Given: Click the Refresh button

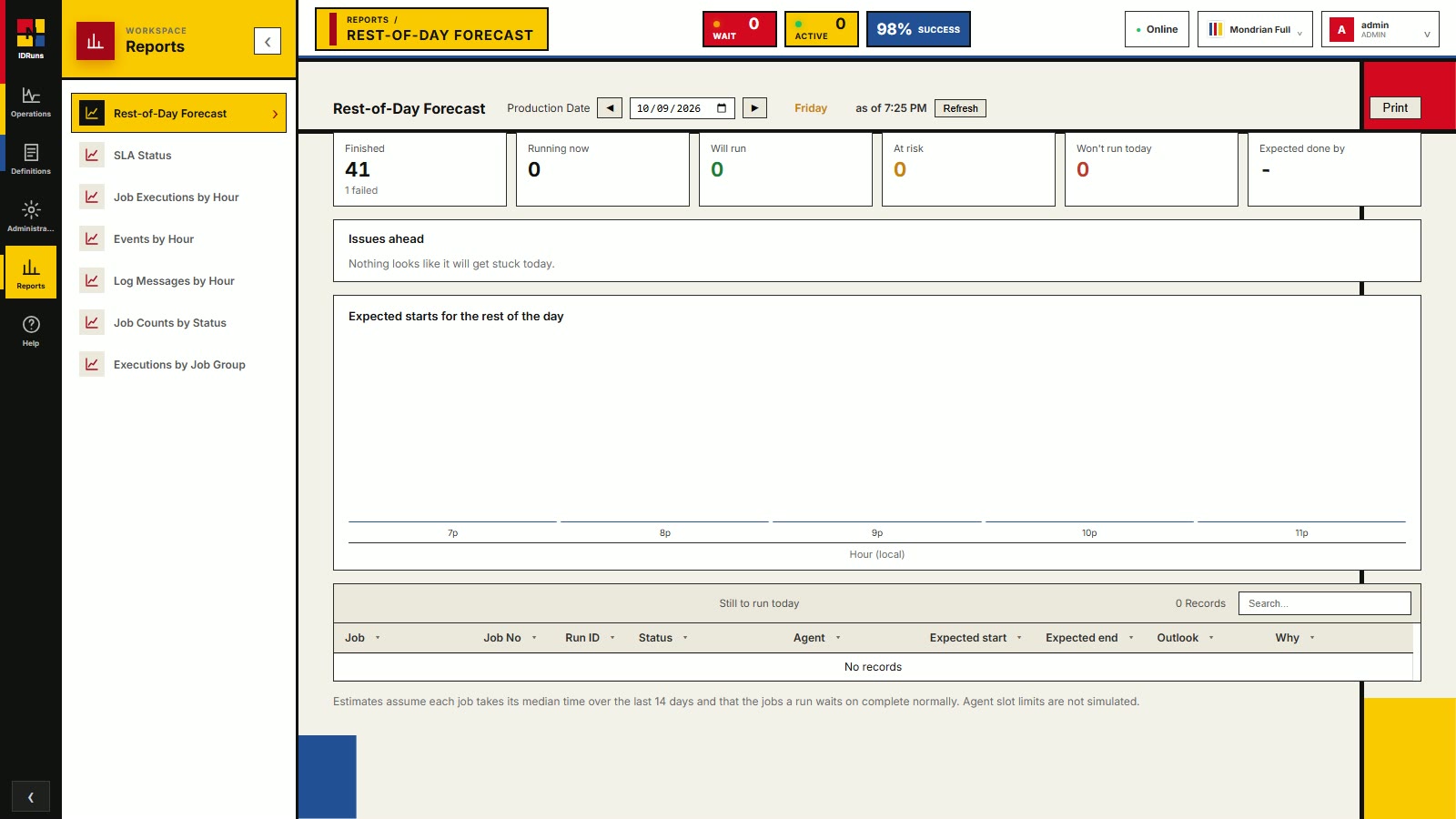Looking at the screenshot, I should [960, 108].
